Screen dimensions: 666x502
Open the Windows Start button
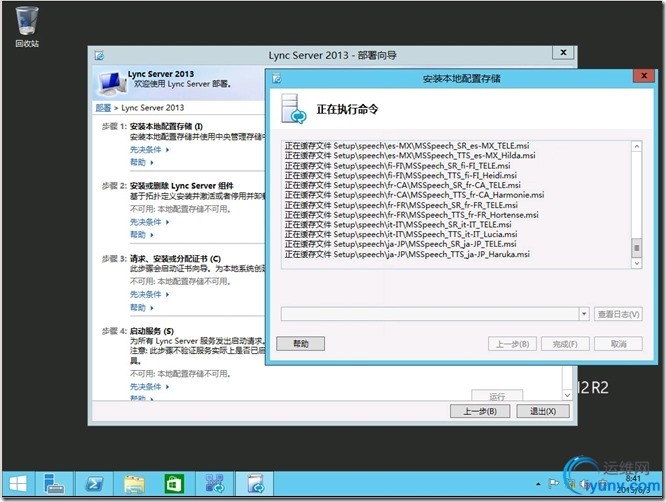(x=18, y=484)
